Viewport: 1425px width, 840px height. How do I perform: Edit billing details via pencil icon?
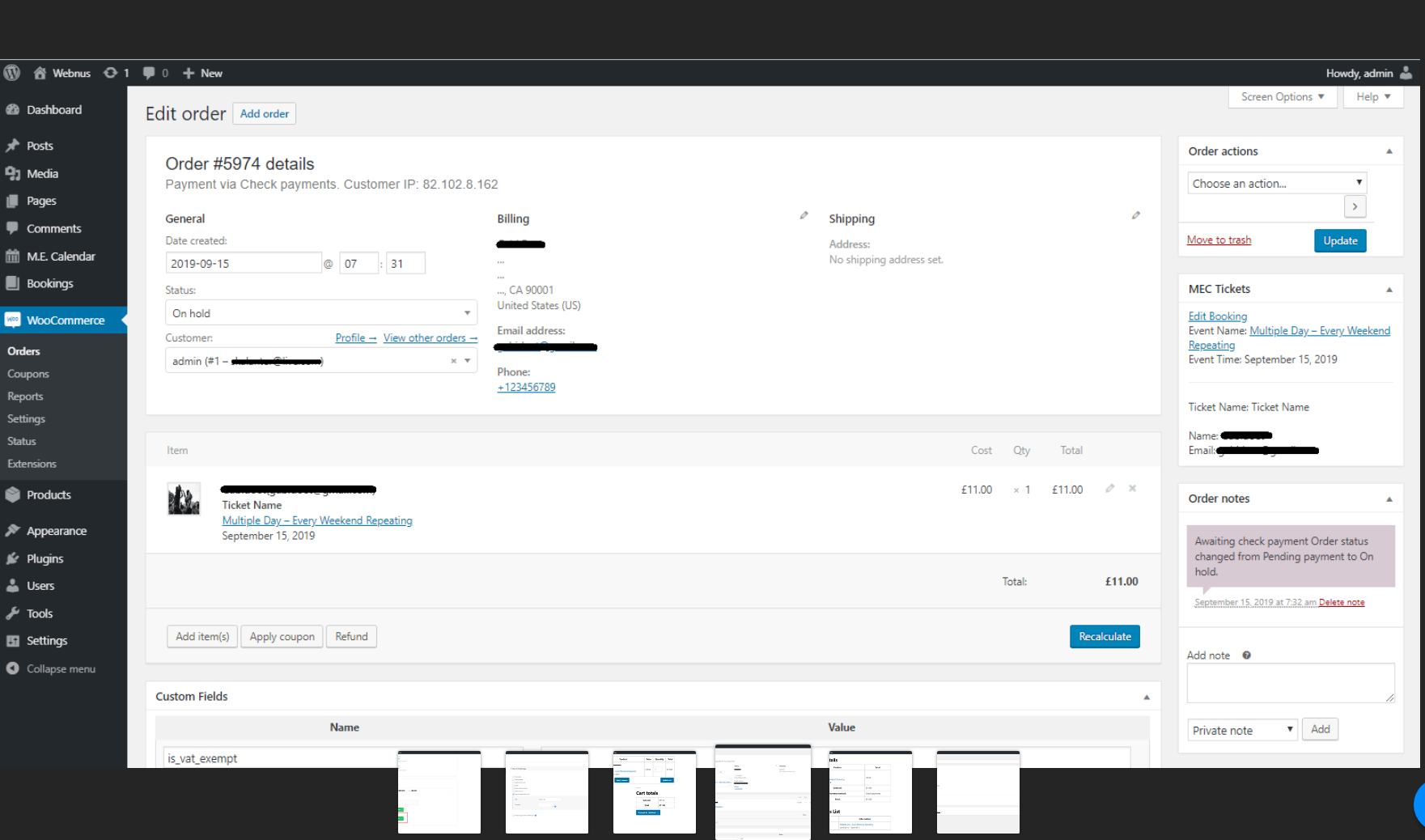[x=804, y=214]
